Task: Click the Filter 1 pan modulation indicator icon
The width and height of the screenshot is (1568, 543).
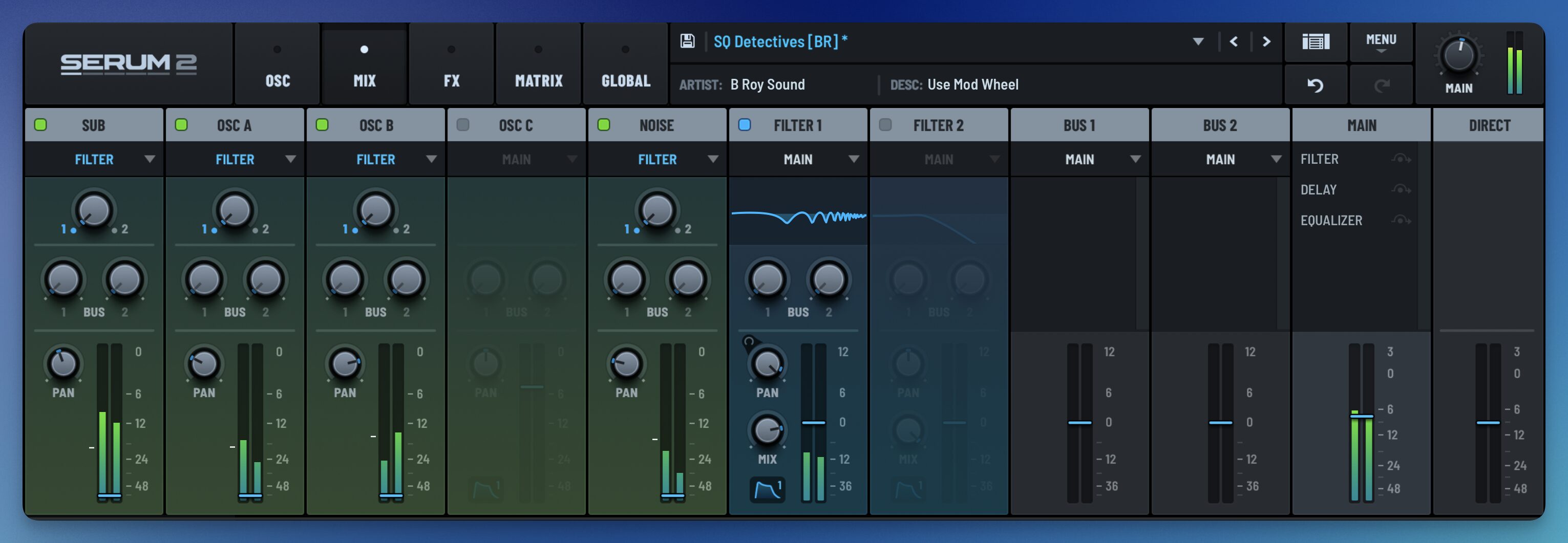Action: (x=749, y=342)
